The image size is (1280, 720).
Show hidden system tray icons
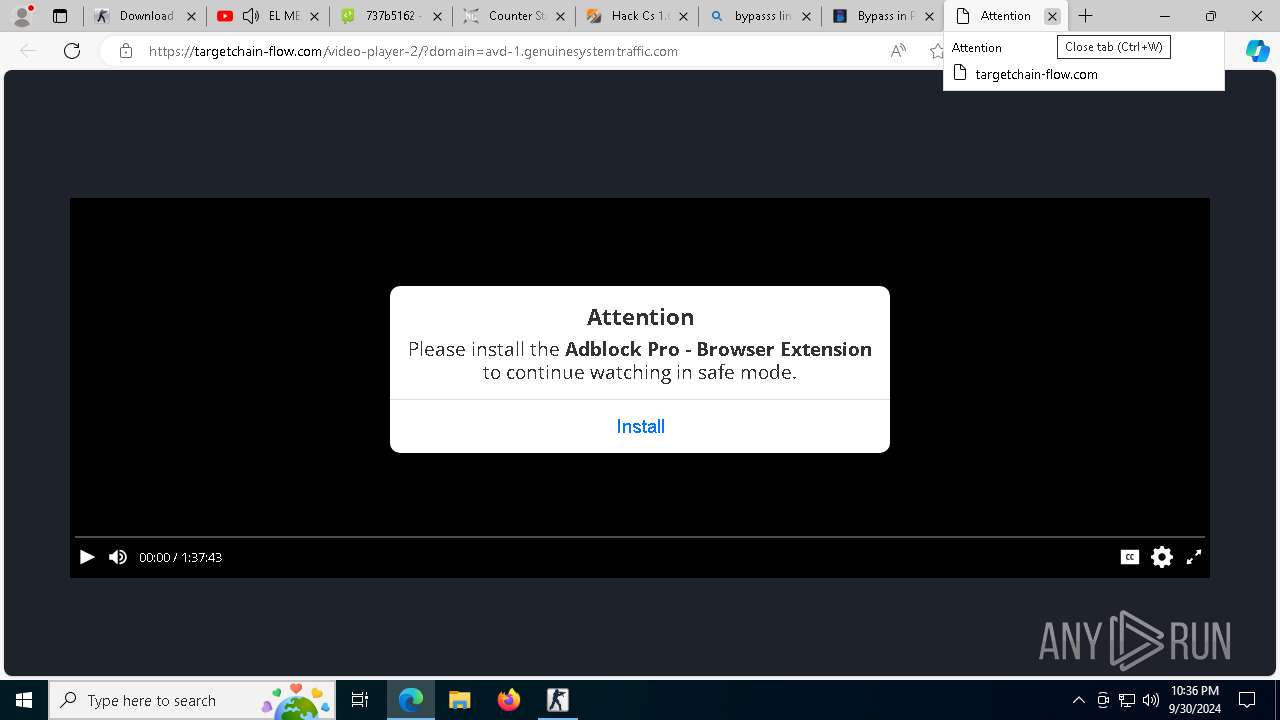1078,700
